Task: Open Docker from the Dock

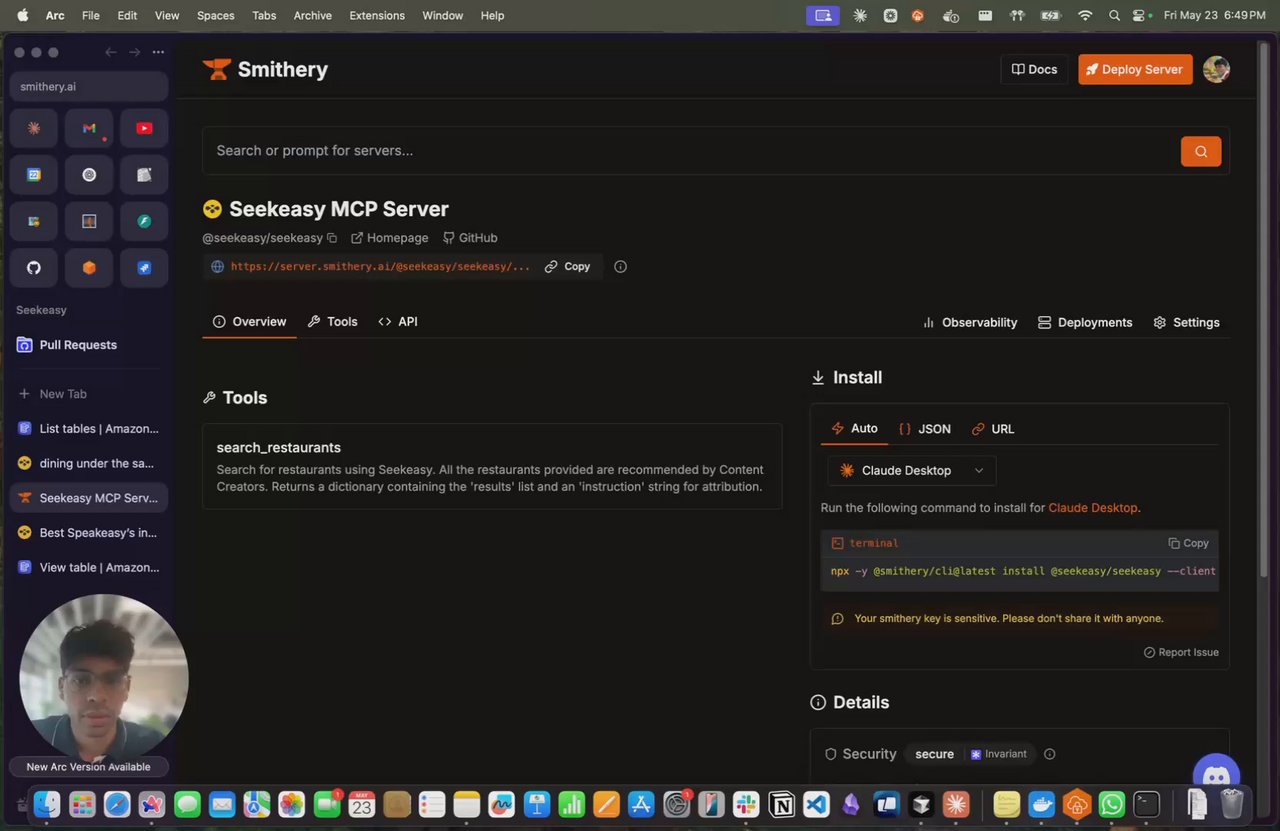Action: (x=1042, y=803)
